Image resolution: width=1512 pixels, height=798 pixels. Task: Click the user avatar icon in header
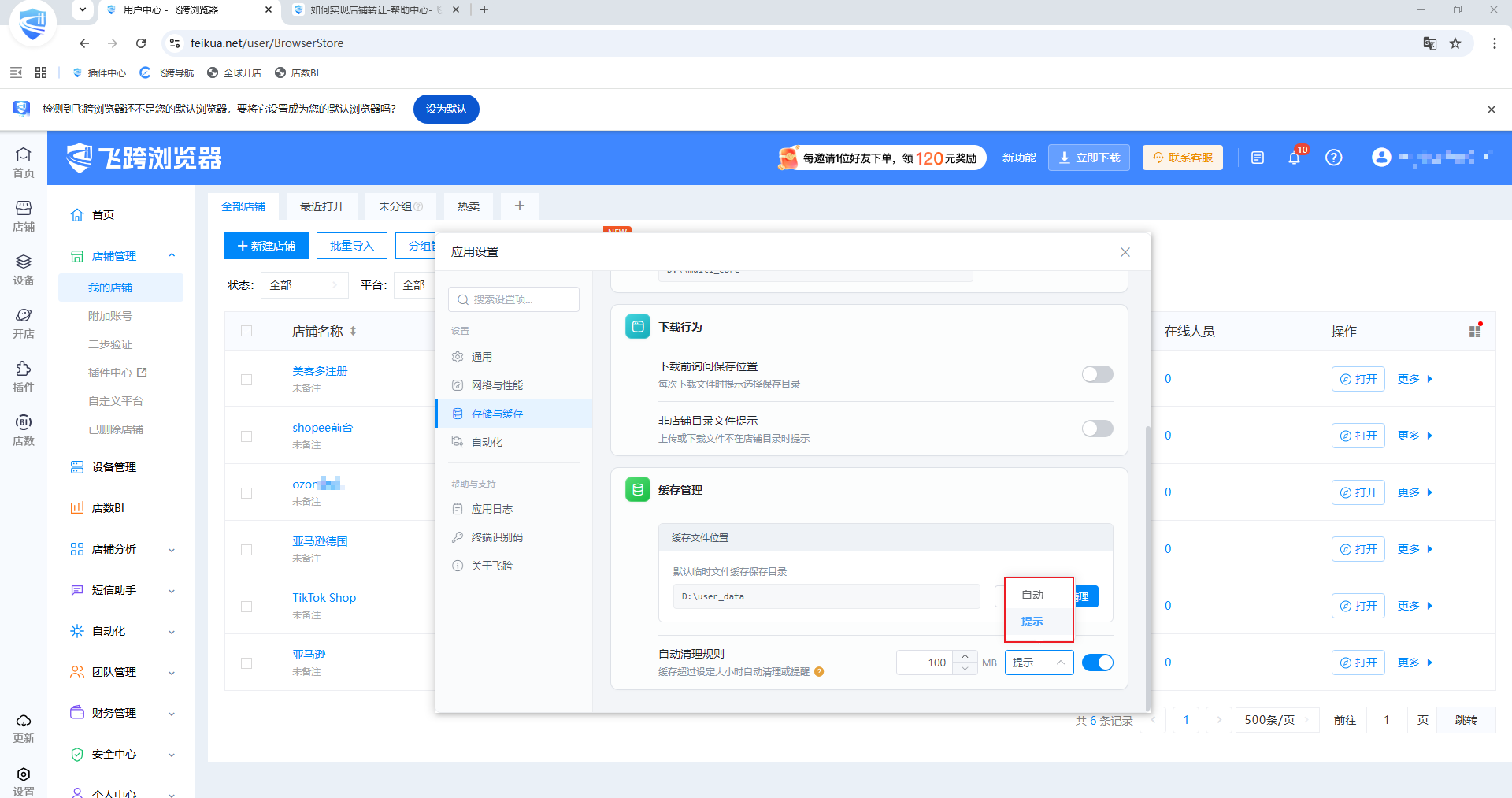tap(1381, 158)
